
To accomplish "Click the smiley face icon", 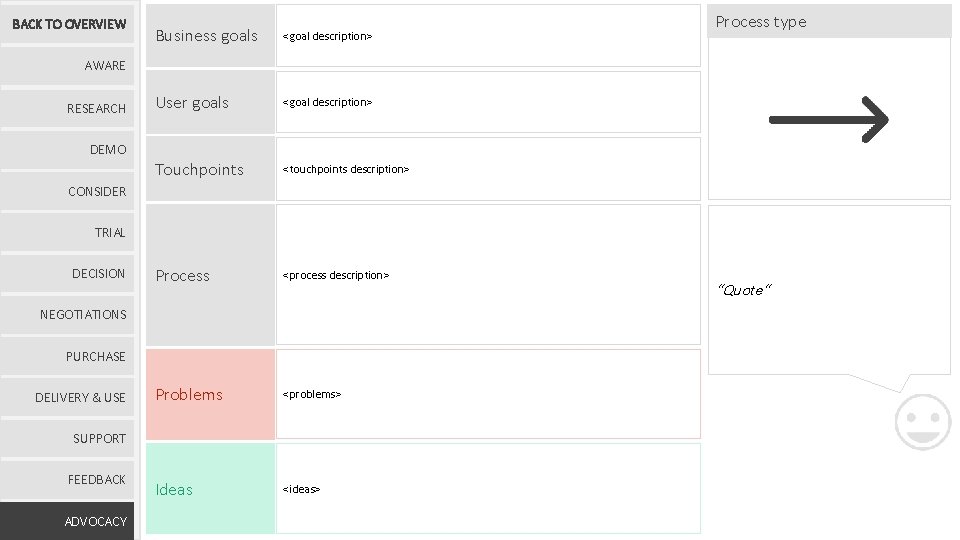I will [x=922, y=421].
